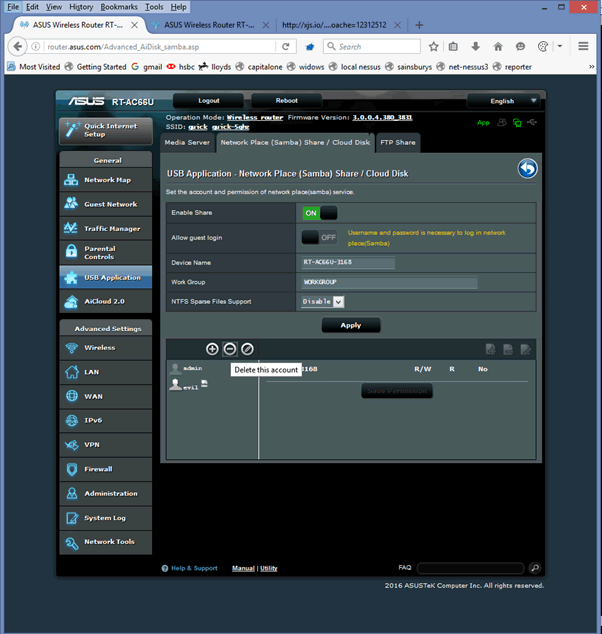Open Quick Internet Setup
Viewport: 602px width, 634px height.
tap(106, 131)
